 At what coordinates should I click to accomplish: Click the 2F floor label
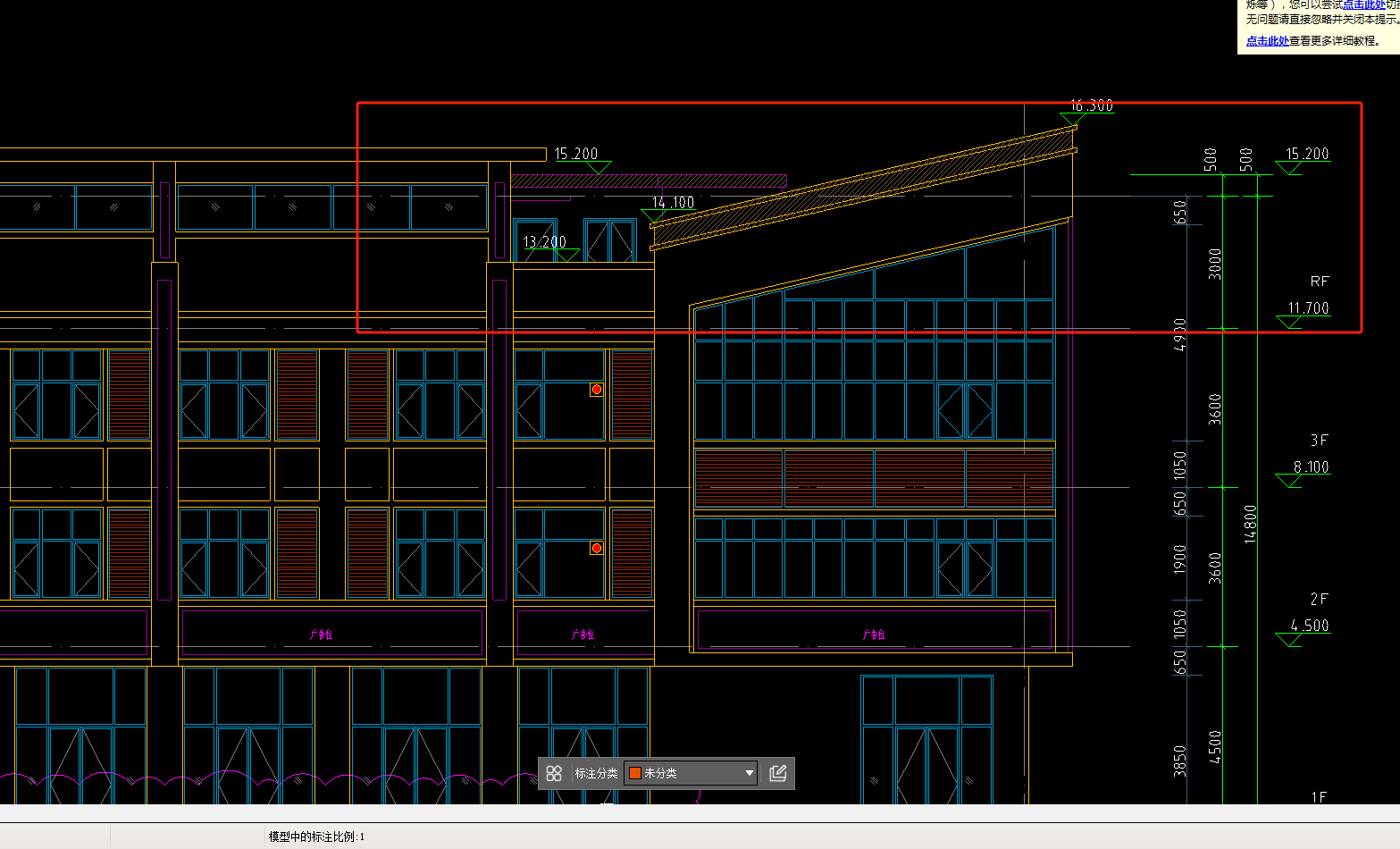1320,599
